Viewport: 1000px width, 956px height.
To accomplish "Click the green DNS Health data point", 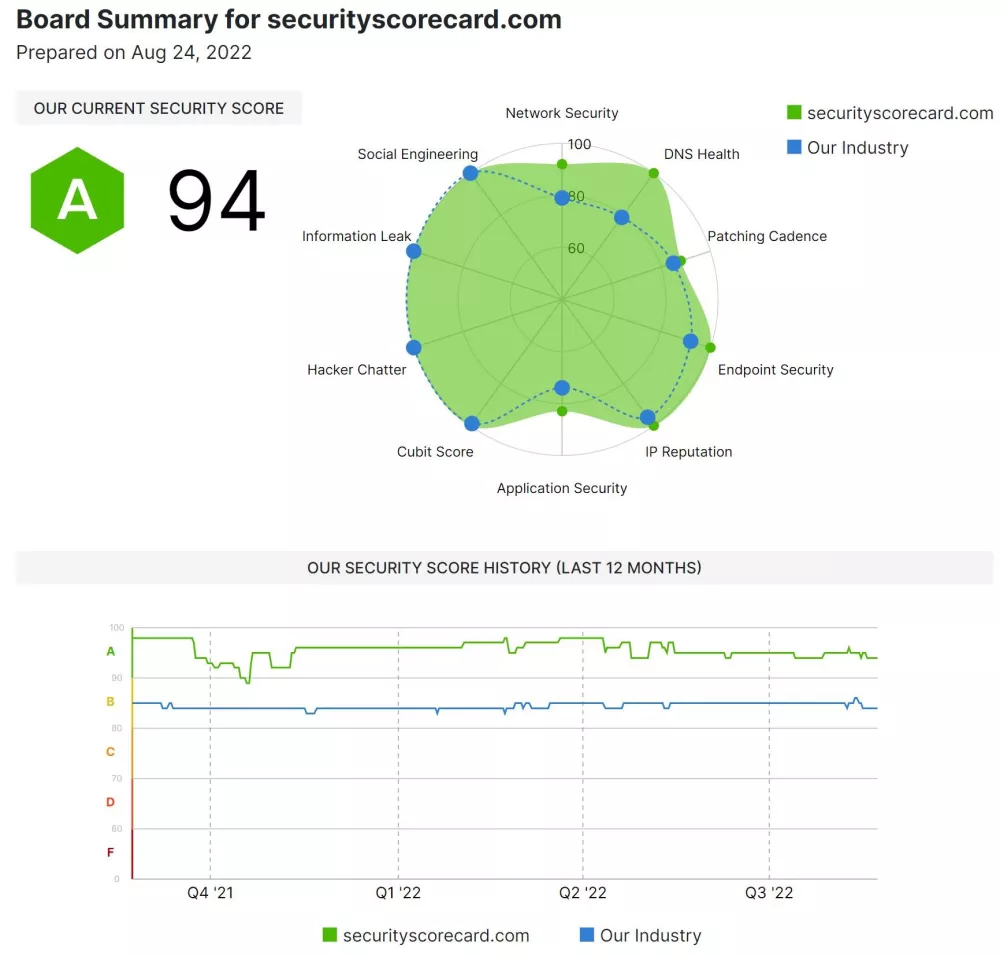I will 654,173.
